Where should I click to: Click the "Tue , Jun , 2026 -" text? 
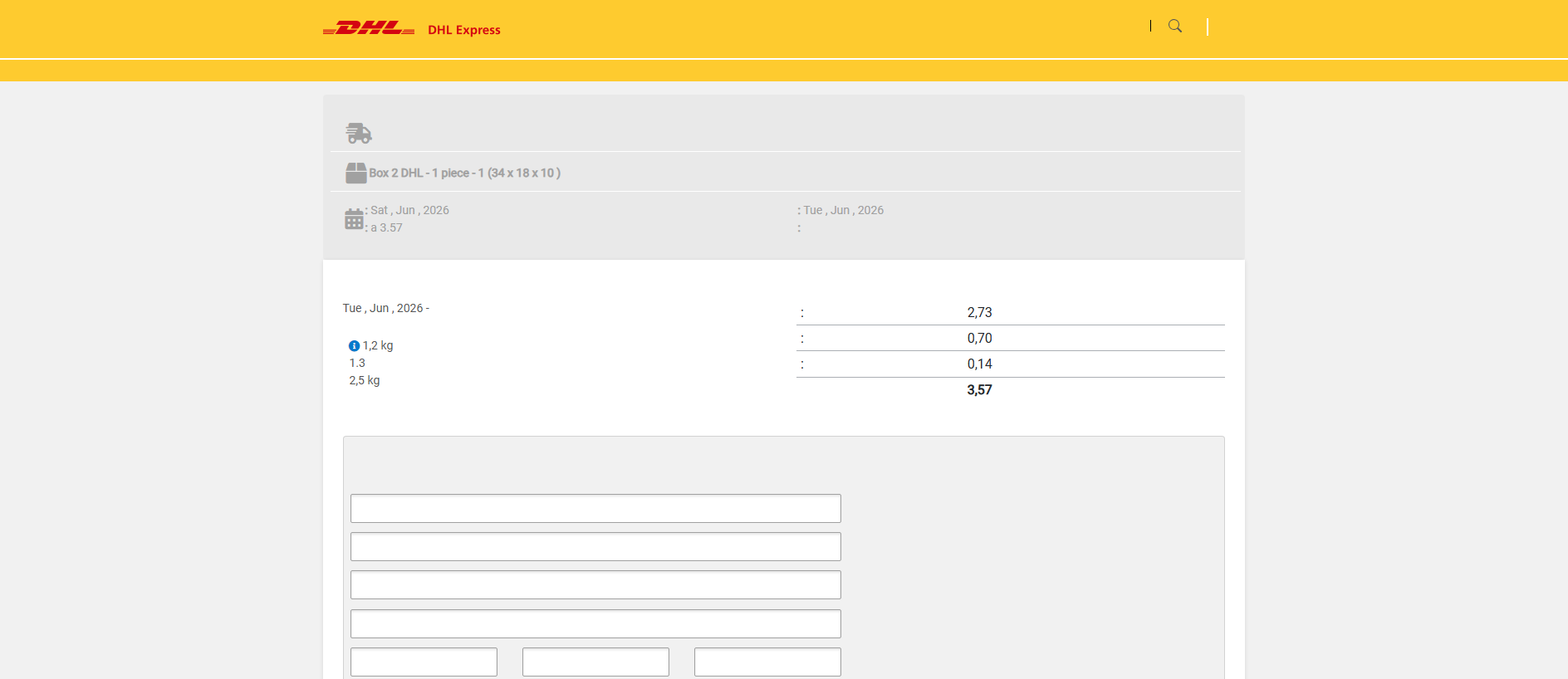pos(386,308)
